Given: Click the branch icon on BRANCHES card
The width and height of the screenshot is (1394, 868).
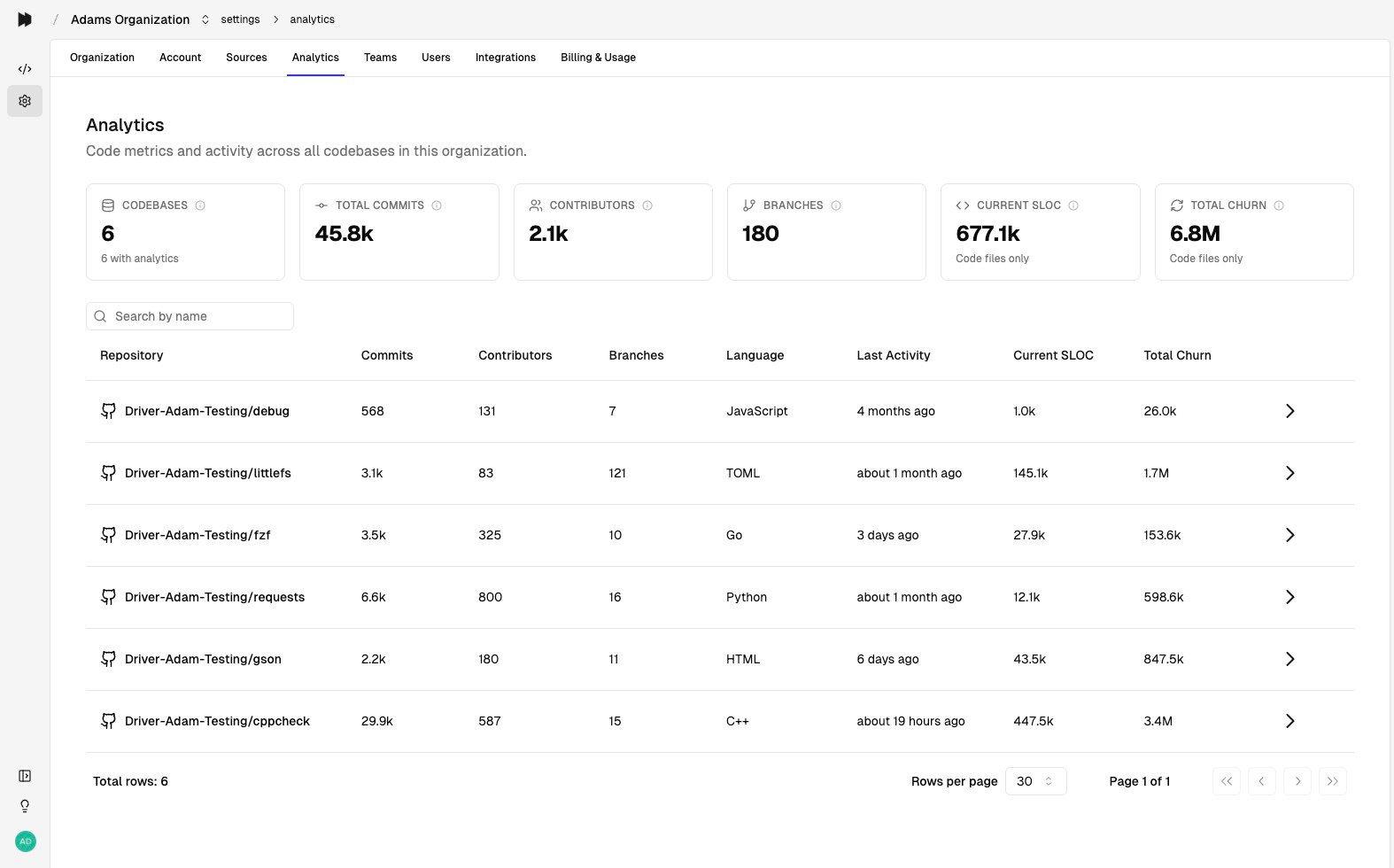Looking at the screenshot, I should (x=749, y=205).
